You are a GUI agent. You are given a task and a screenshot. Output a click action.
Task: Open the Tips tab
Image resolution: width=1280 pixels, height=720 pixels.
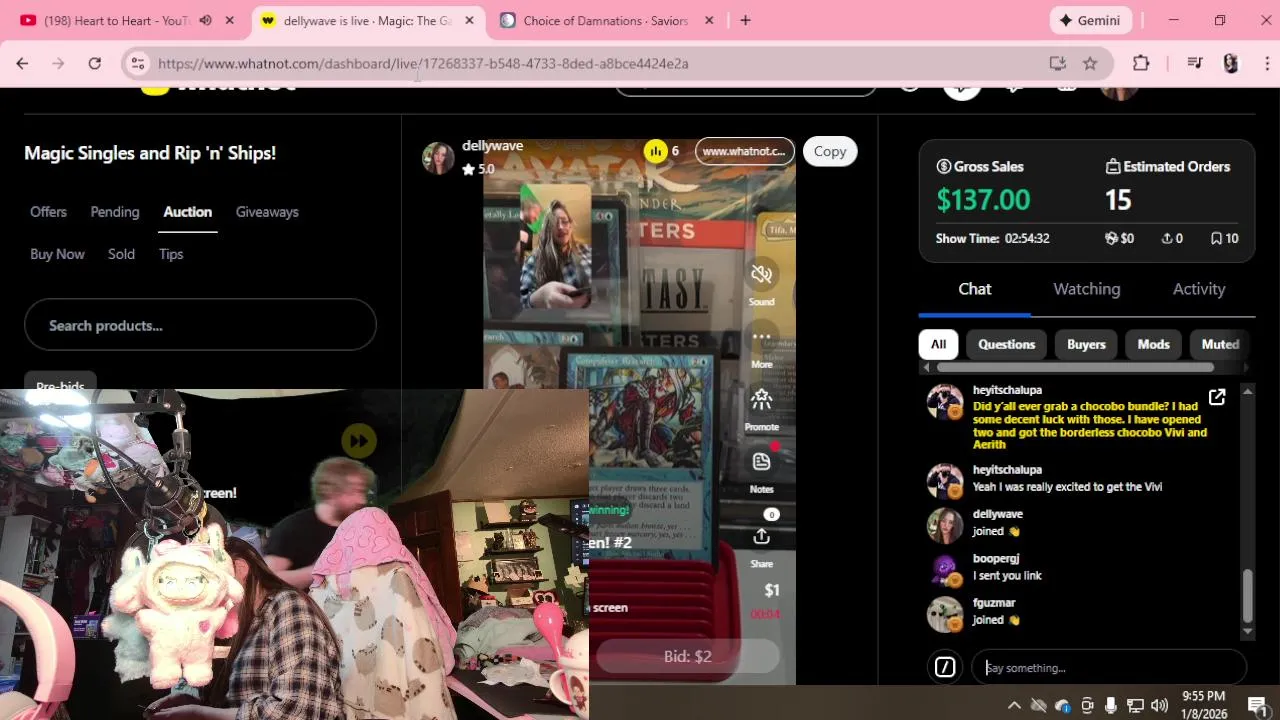pyautogui.click(x=171, y=254)
